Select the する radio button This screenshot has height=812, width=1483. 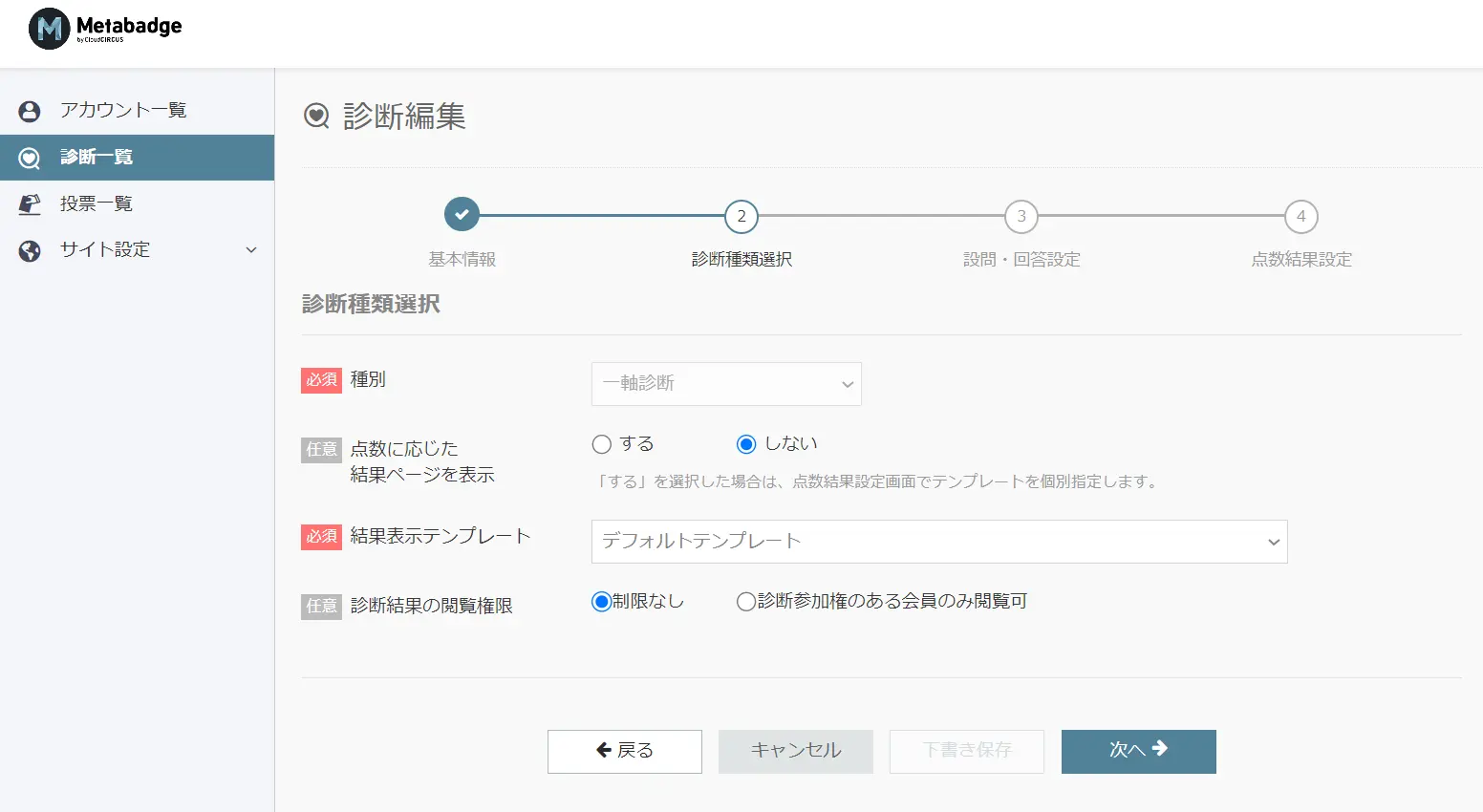tap(602, 444)
